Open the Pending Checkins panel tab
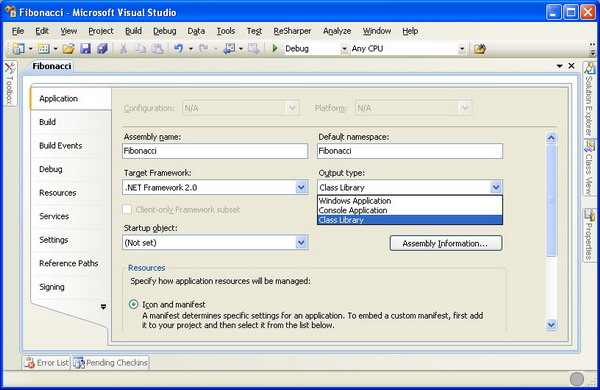 (110, 363)
